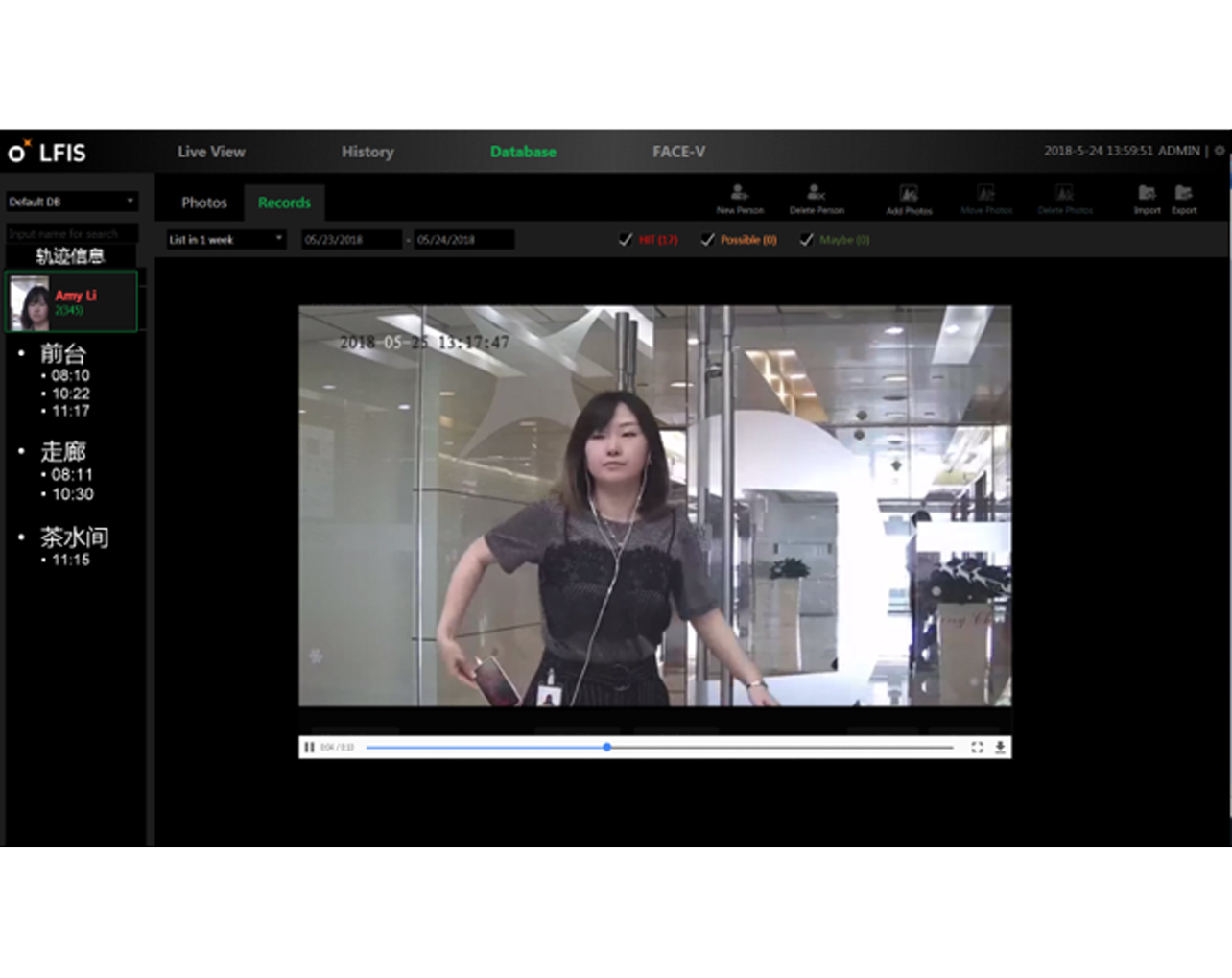Viewport: 1232px width, 978px height.
Task: Switch to the Live View tab
Action: [x=211, y=152]
